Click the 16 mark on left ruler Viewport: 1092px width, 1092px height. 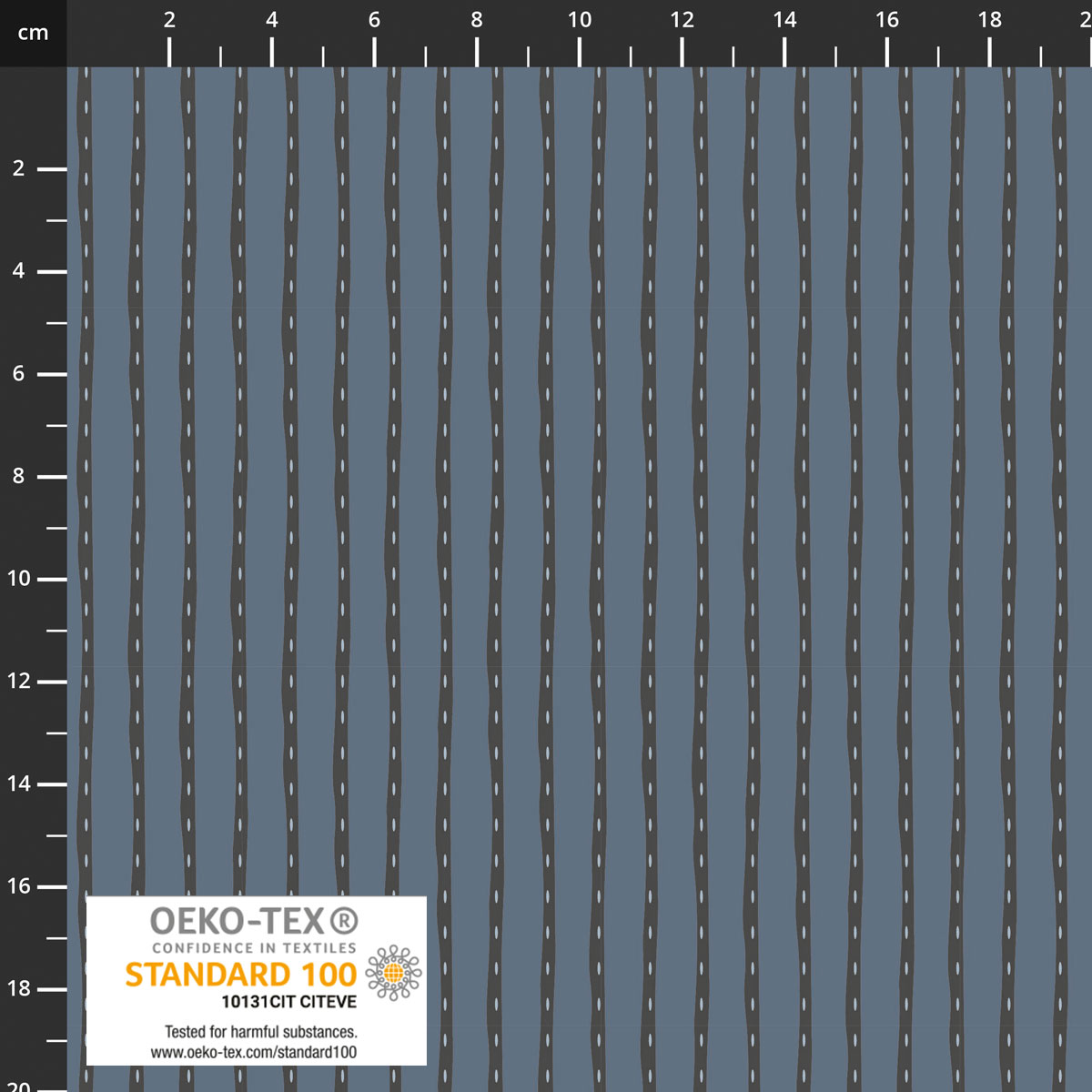(x=18, y=886)
